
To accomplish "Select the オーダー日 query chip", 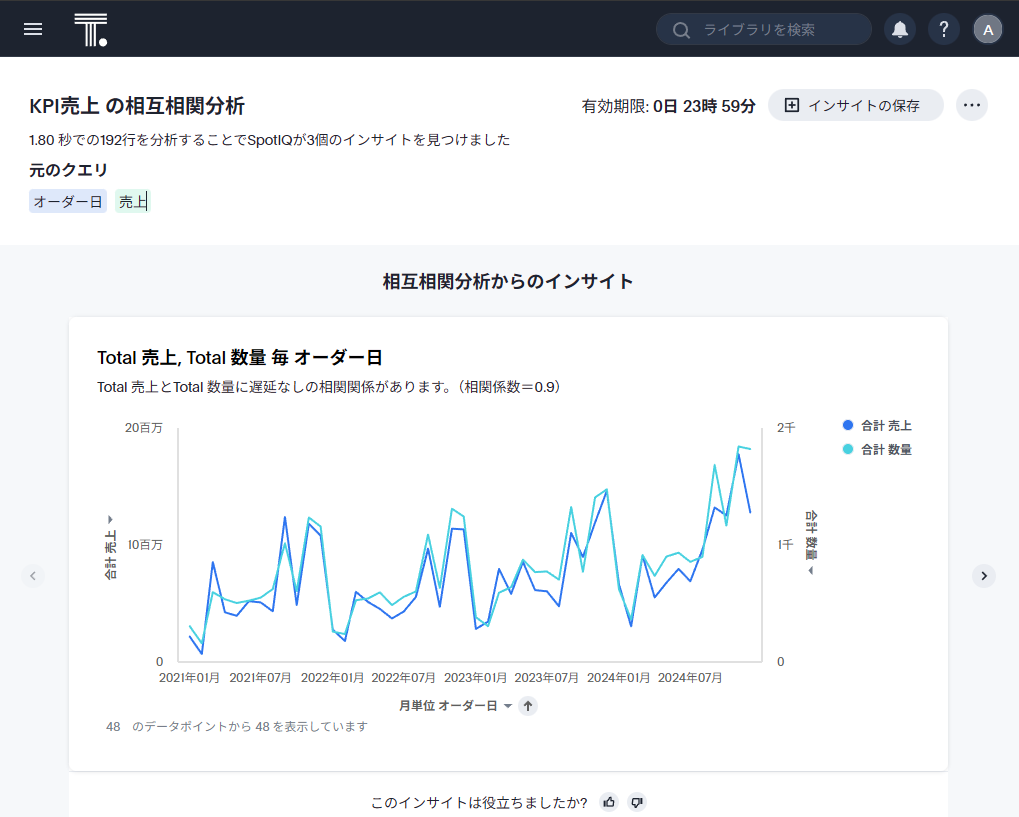I will point(68,202).
